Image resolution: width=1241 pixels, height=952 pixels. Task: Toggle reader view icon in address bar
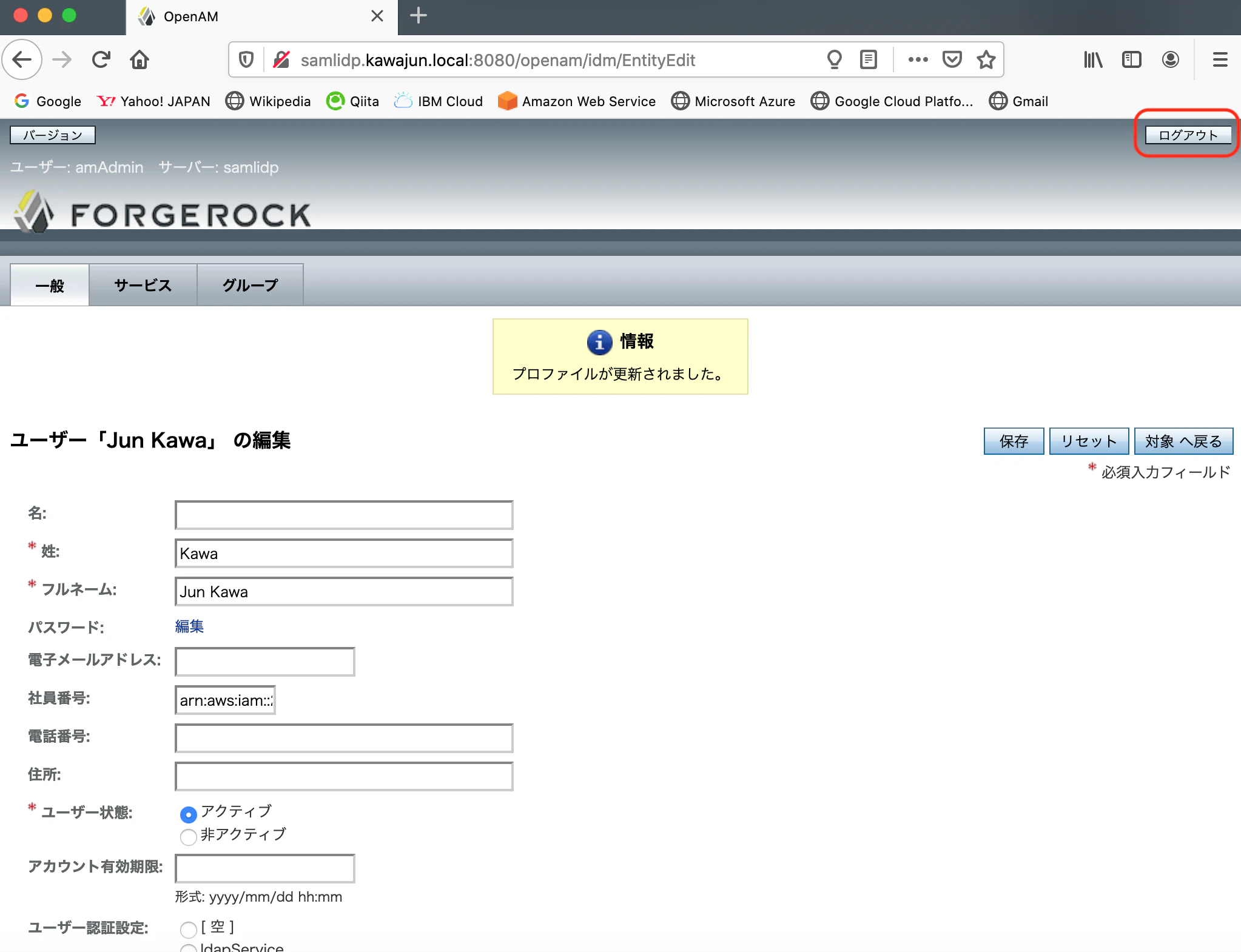[869, 59]
